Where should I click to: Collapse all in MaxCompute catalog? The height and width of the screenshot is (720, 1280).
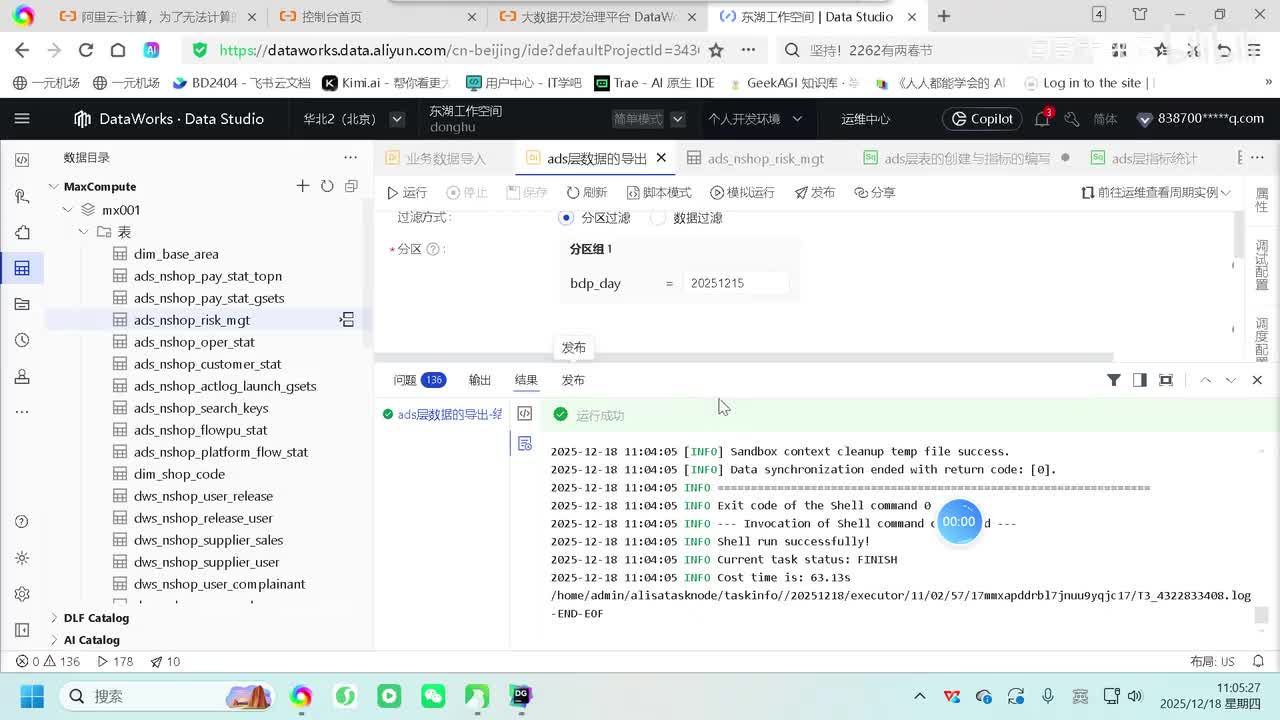pyautogui.click(x=351, y=186)
